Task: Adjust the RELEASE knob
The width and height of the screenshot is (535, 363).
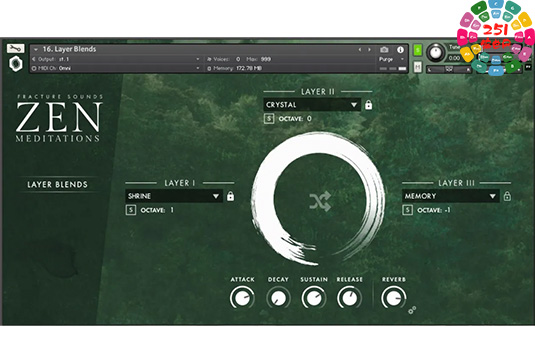Action: tap(349, 297)
